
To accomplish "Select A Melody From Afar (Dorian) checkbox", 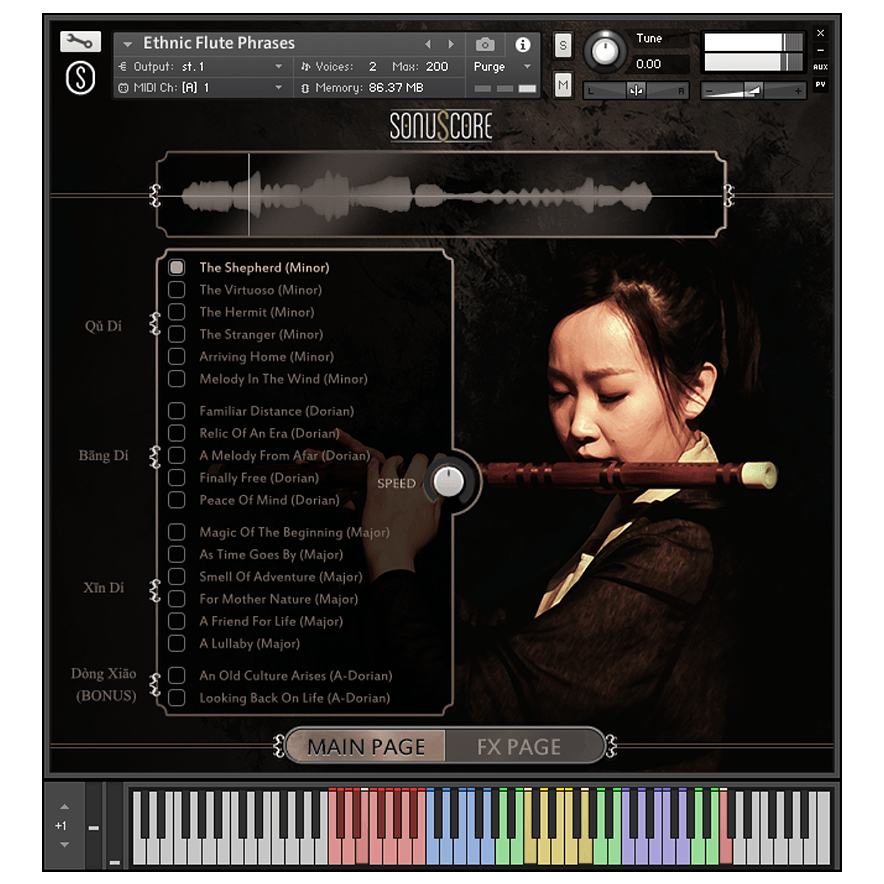I will (x=176, y=456).
